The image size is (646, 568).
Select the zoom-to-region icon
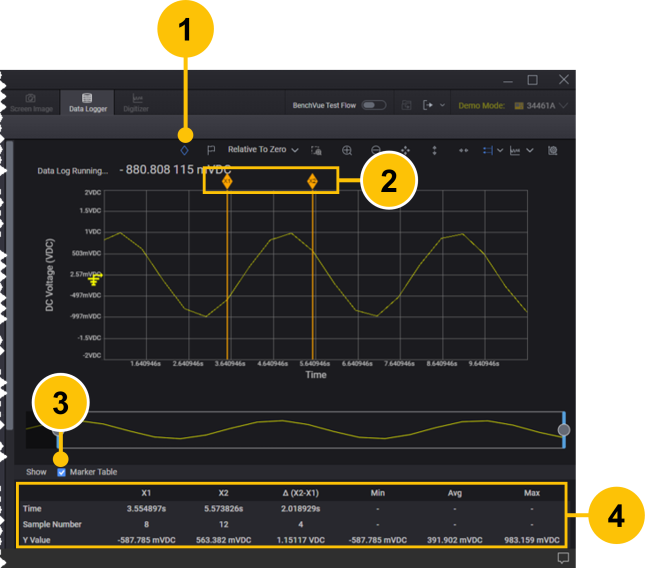point(316,150)
